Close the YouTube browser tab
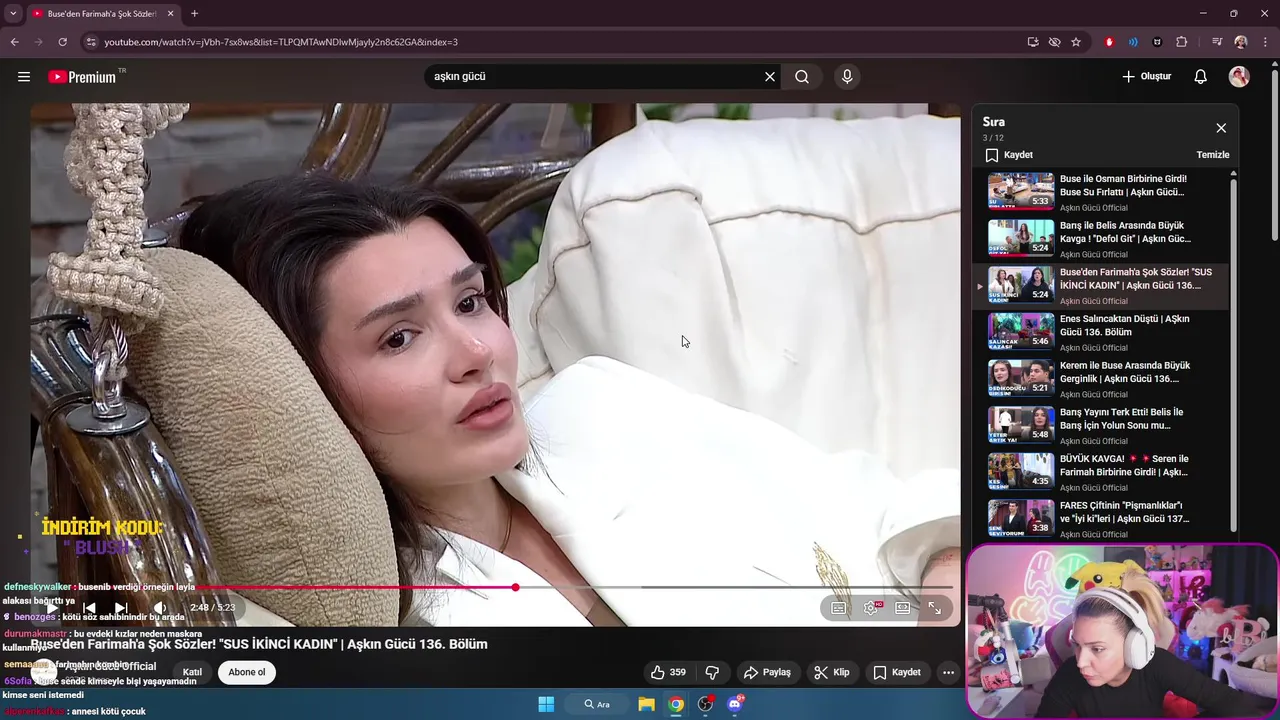 coord(170,14)
